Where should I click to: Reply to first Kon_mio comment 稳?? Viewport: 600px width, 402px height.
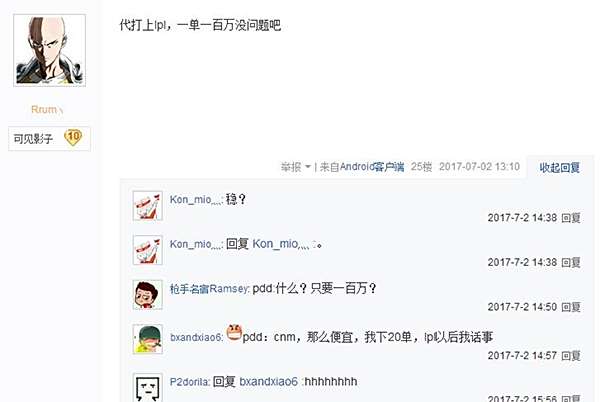[x=571, y=218]
